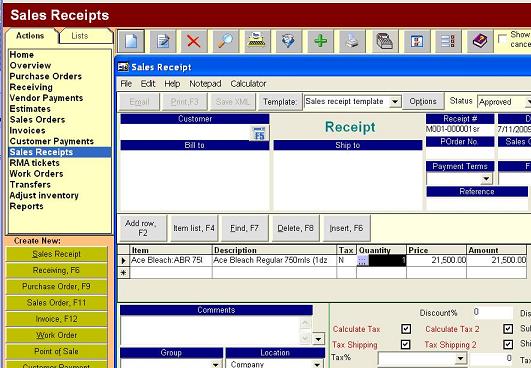This screenshot has height=368, width=531.
Task: Select Vendor Payments in Actions list
Action: point(60,98)
